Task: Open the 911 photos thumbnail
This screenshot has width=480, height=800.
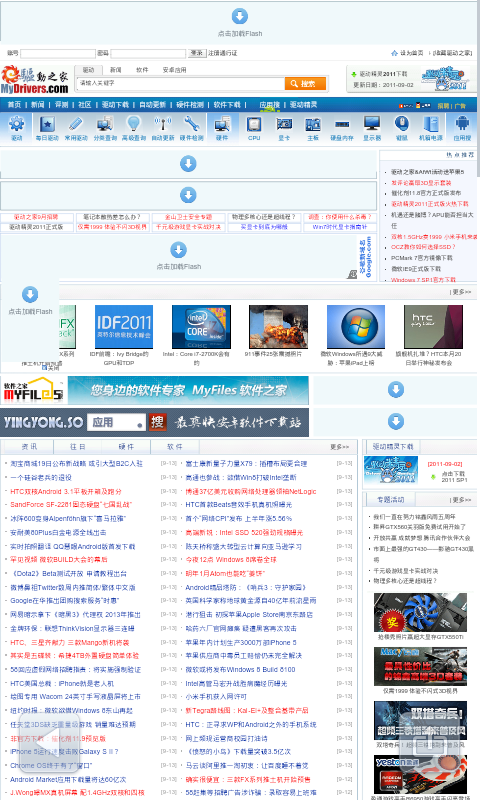Action: click(x=278, y=327)
